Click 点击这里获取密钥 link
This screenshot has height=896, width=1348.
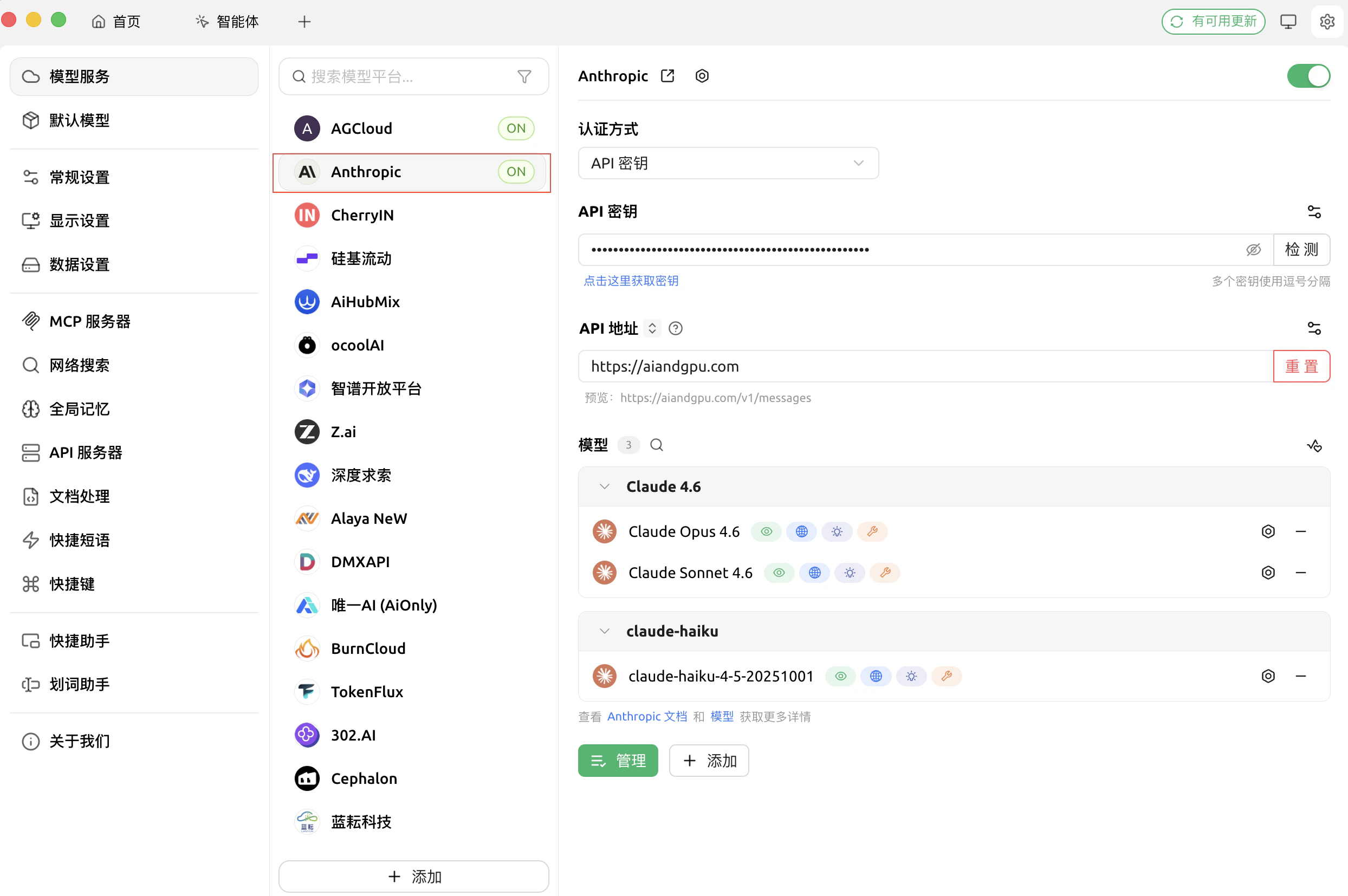(631, 281)
